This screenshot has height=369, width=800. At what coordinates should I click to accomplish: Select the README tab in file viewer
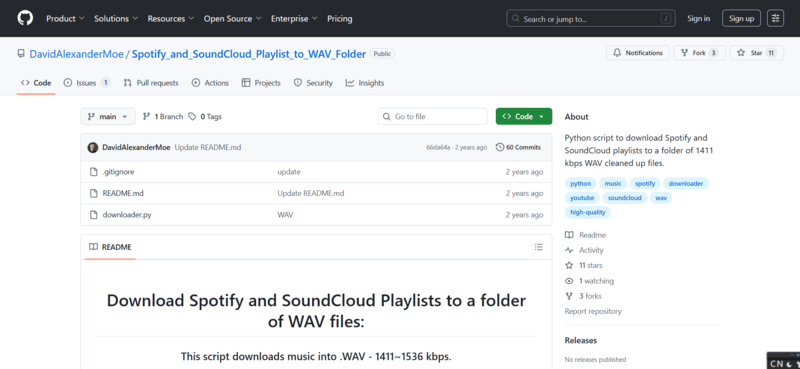pyautogui.click(x=110, y=247)
